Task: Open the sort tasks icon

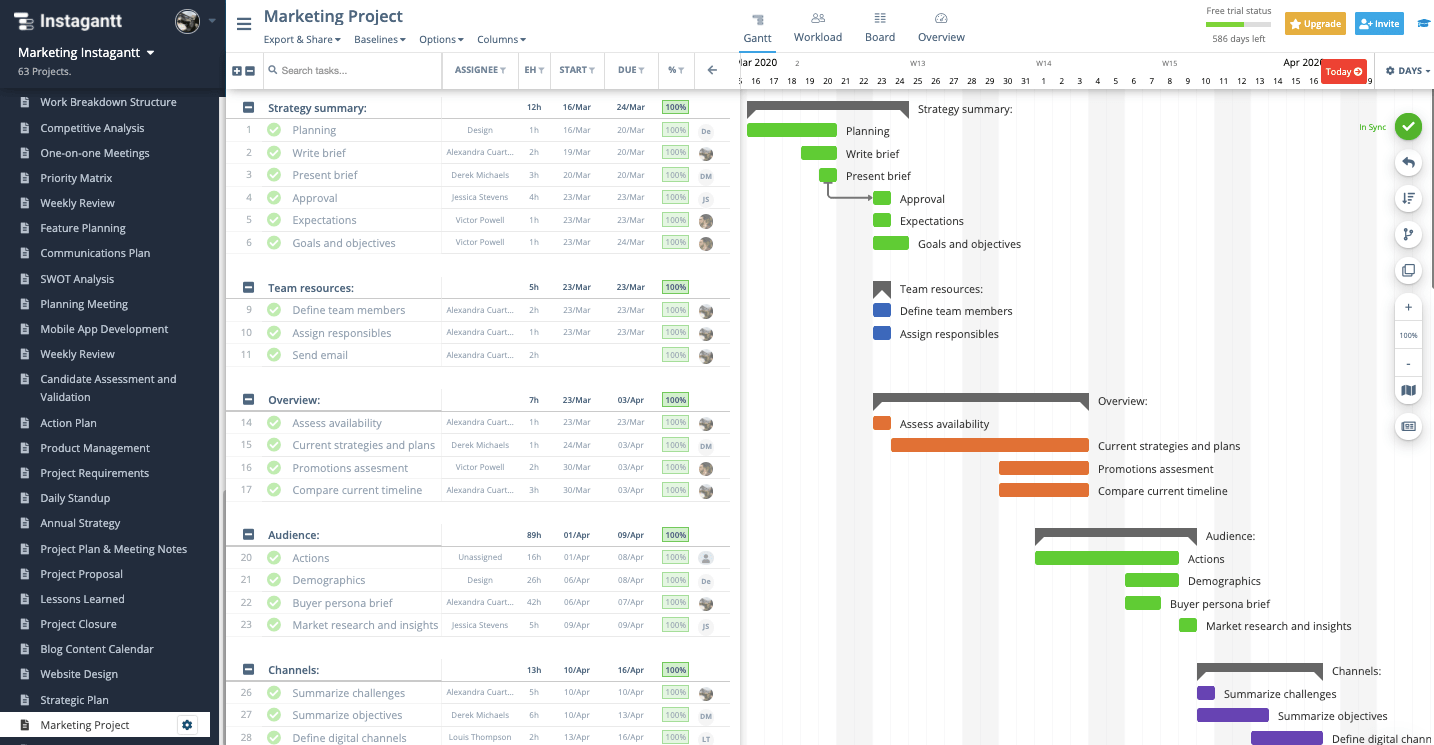Action: pos(1408,198)
